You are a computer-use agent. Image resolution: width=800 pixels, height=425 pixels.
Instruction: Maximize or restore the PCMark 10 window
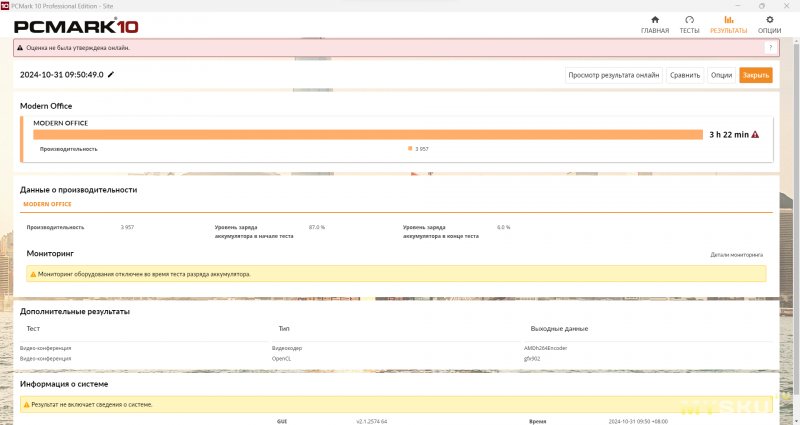coord(762,6)
